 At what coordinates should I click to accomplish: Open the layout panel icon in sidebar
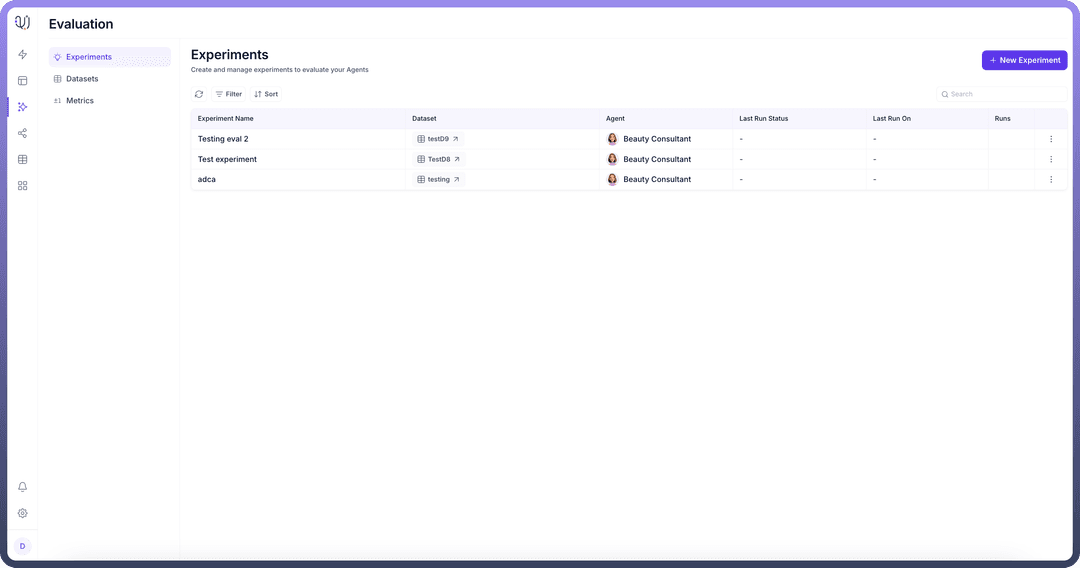click(x=22, y=81)
